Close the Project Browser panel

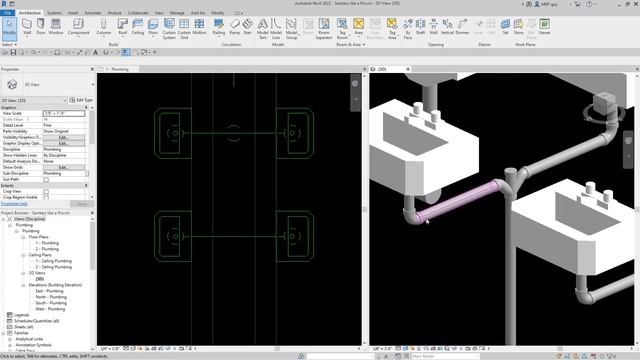pyautogui.click(x=92, y=213)
